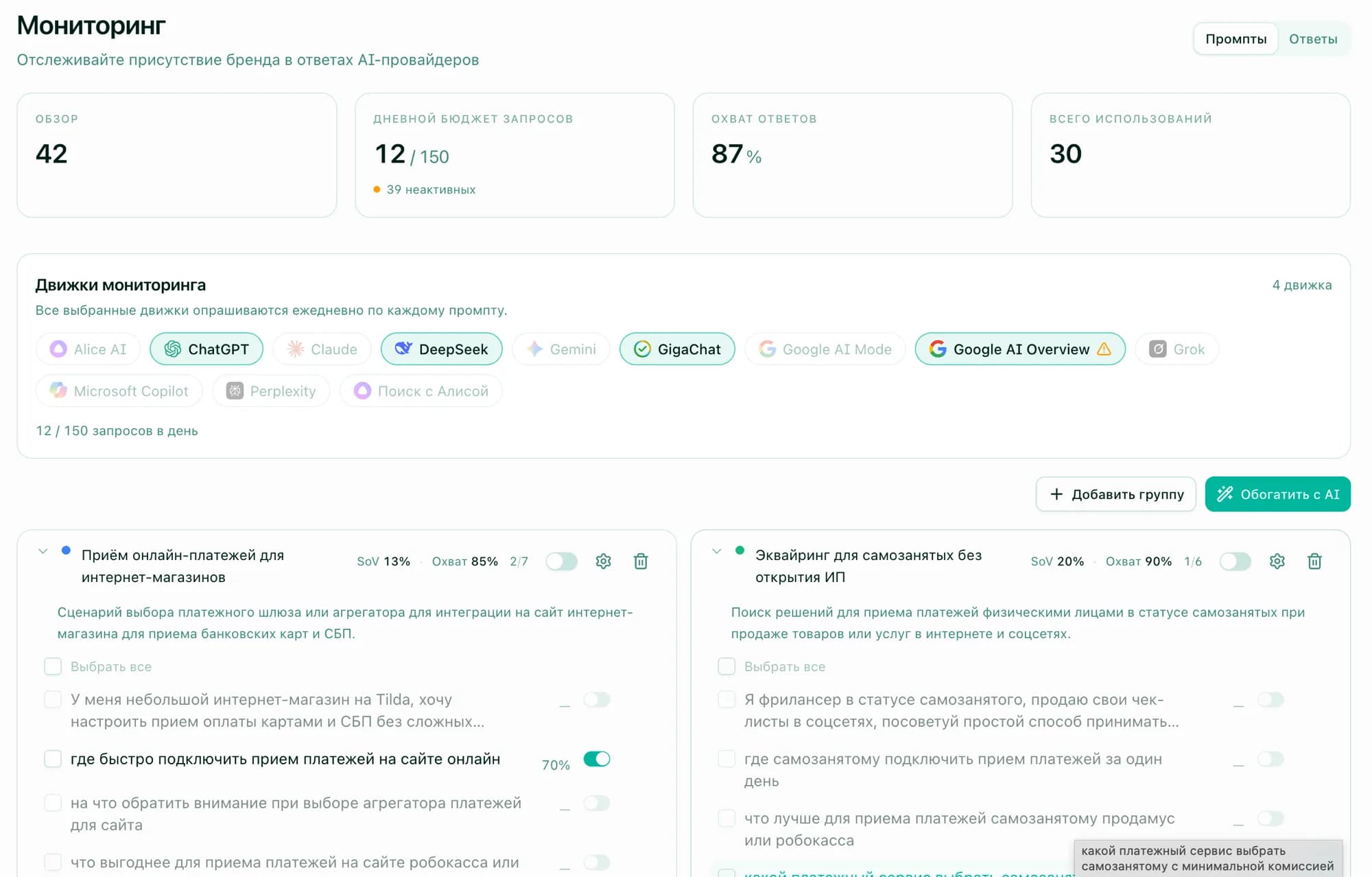Check 'на что обратить внимание' prompt checkbox
The height and width of the screenshot is (877, 1372).
click(x=53, y=803)
